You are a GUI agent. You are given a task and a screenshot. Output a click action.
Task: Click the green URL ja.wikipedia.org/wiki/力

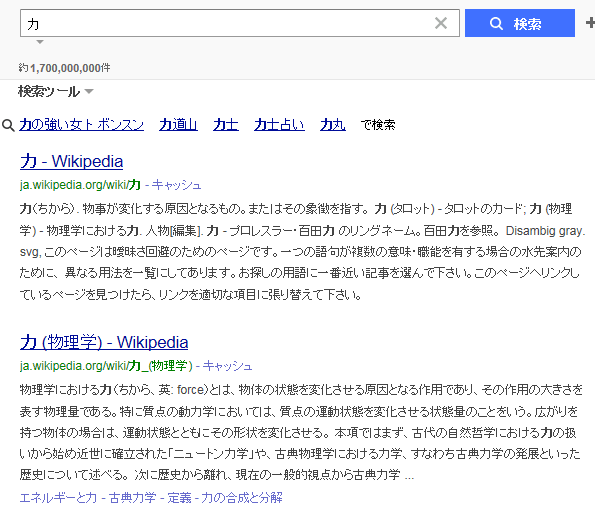click(80, 185)
